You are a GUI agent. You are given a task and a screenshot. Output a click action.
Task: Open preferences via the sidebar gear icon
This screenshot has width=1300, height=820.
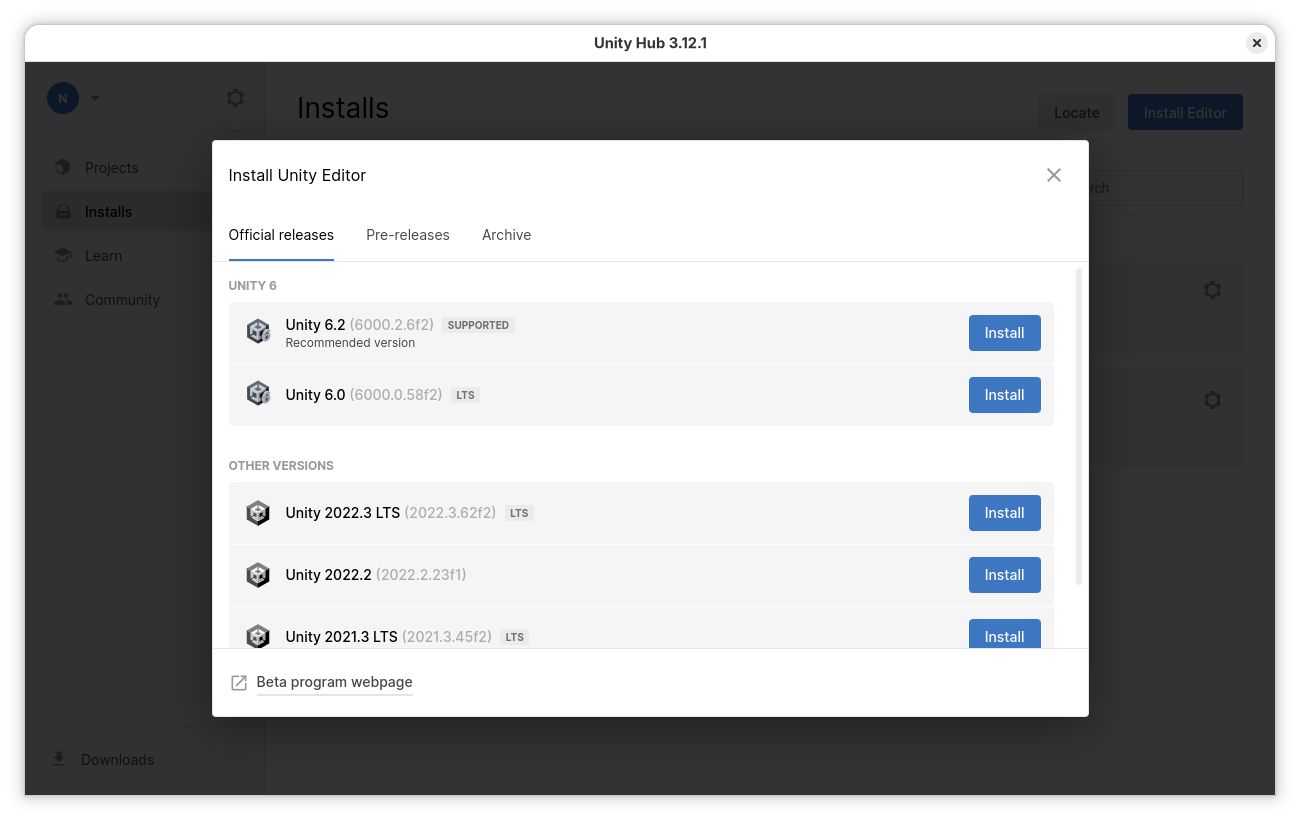point(235,98)
